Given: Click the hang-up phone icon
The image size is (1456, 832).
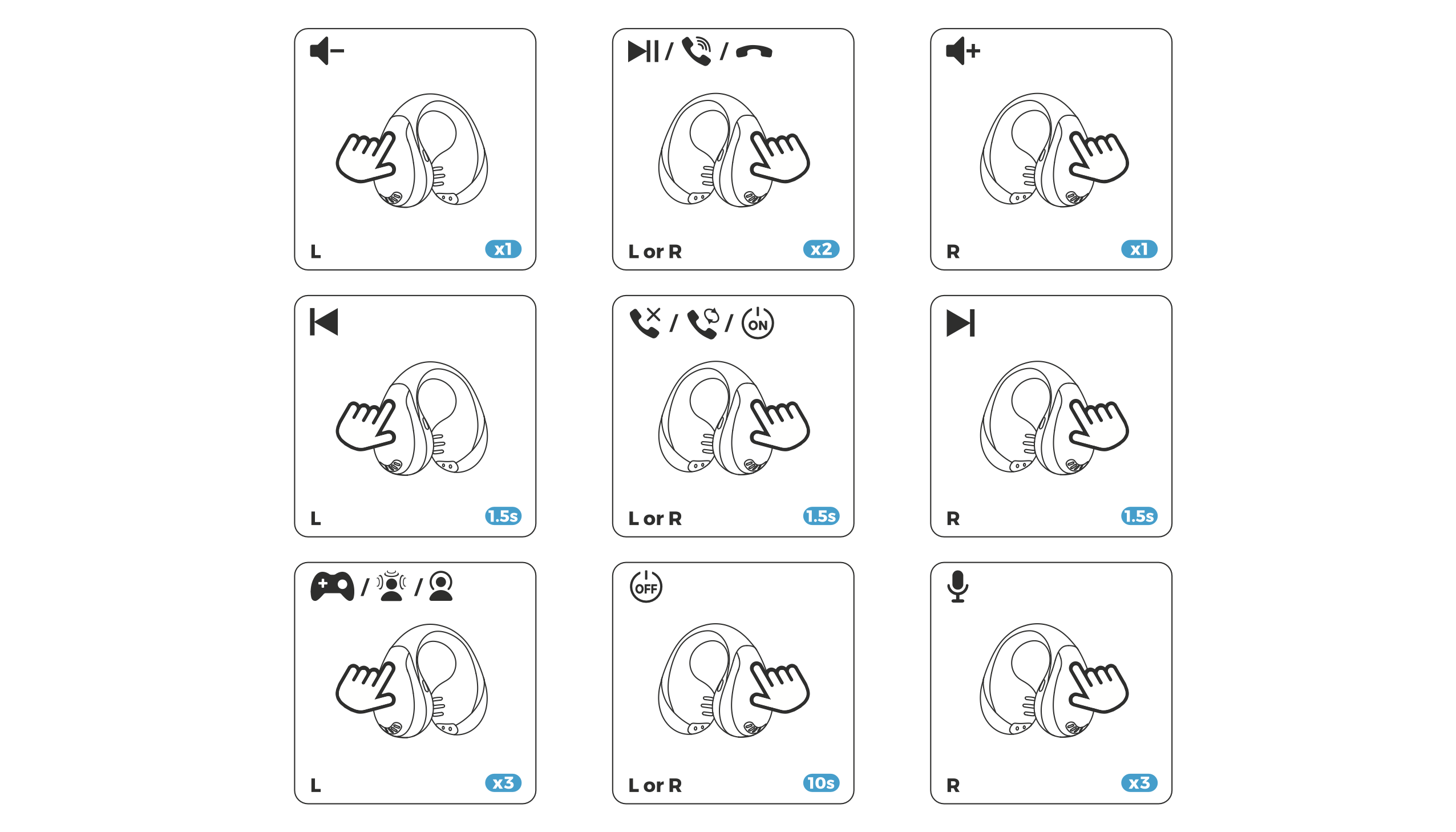Looking at the screenshot, I should click(x=754, y=52).
